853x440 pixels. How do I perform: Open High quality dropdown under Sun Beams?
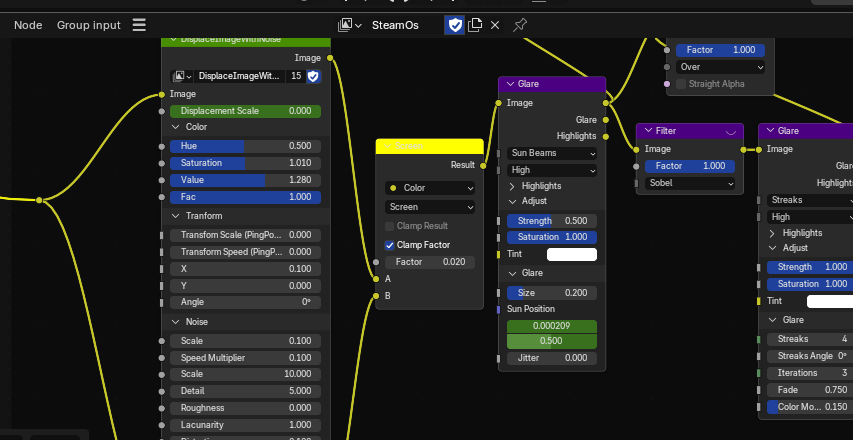pos(552,170)
